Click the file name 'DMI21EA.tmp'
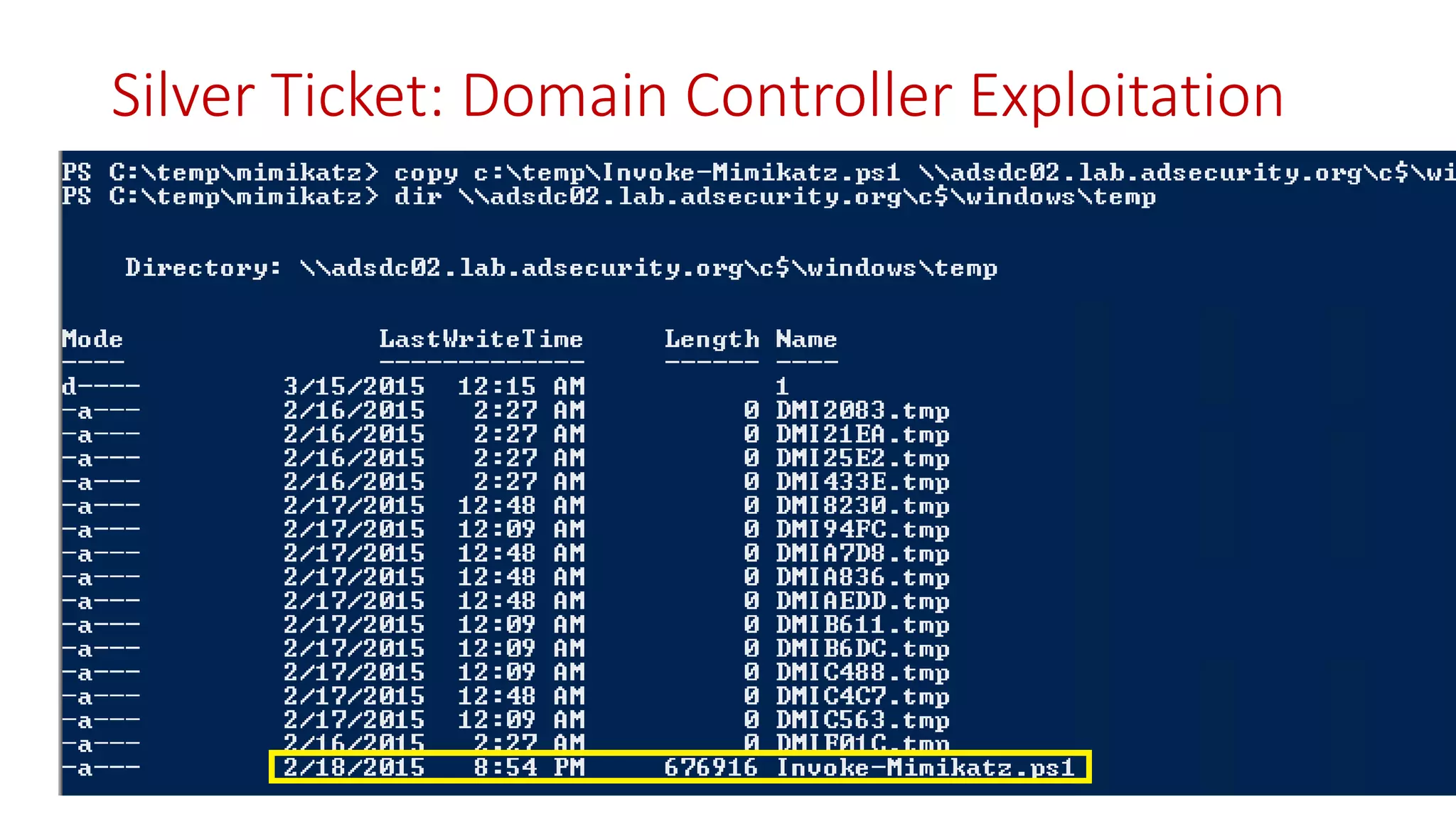 pyautogui.click(x=862, y=434)
